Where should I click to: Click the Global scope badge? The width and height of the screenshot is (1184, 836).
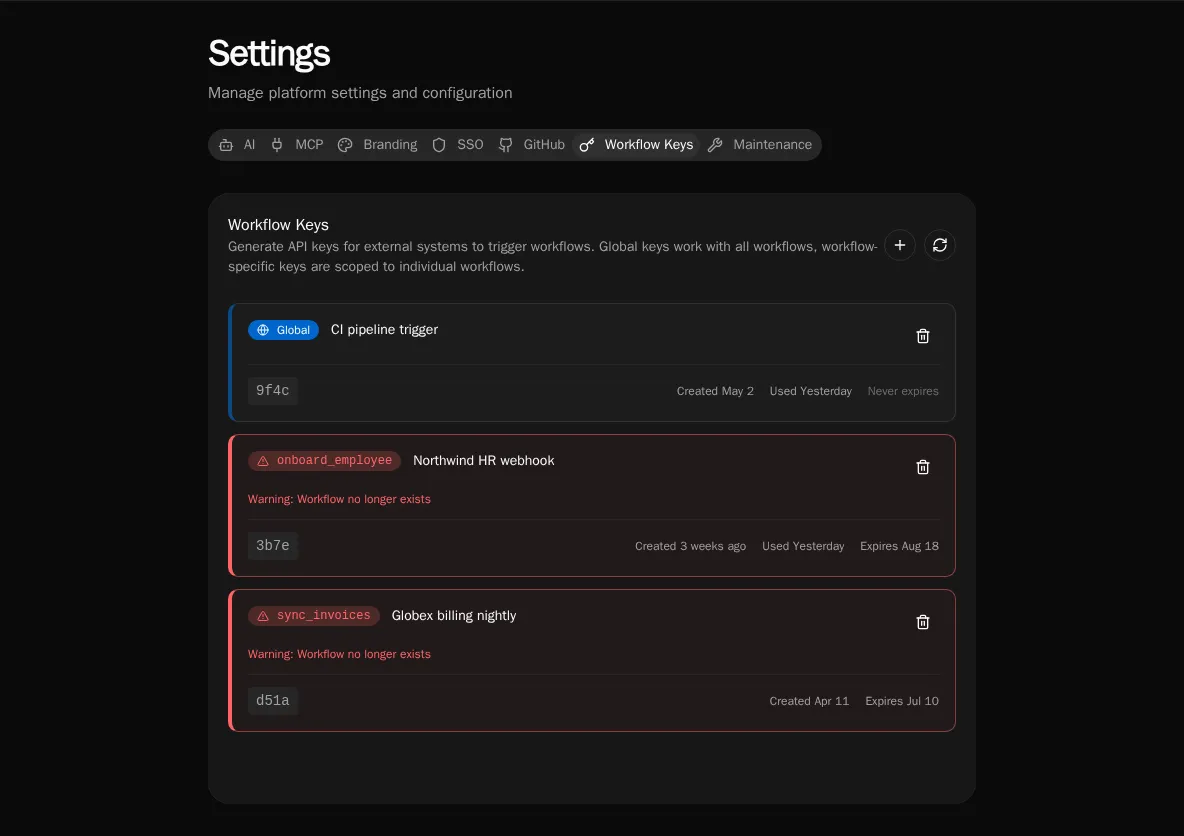[283, 330]
